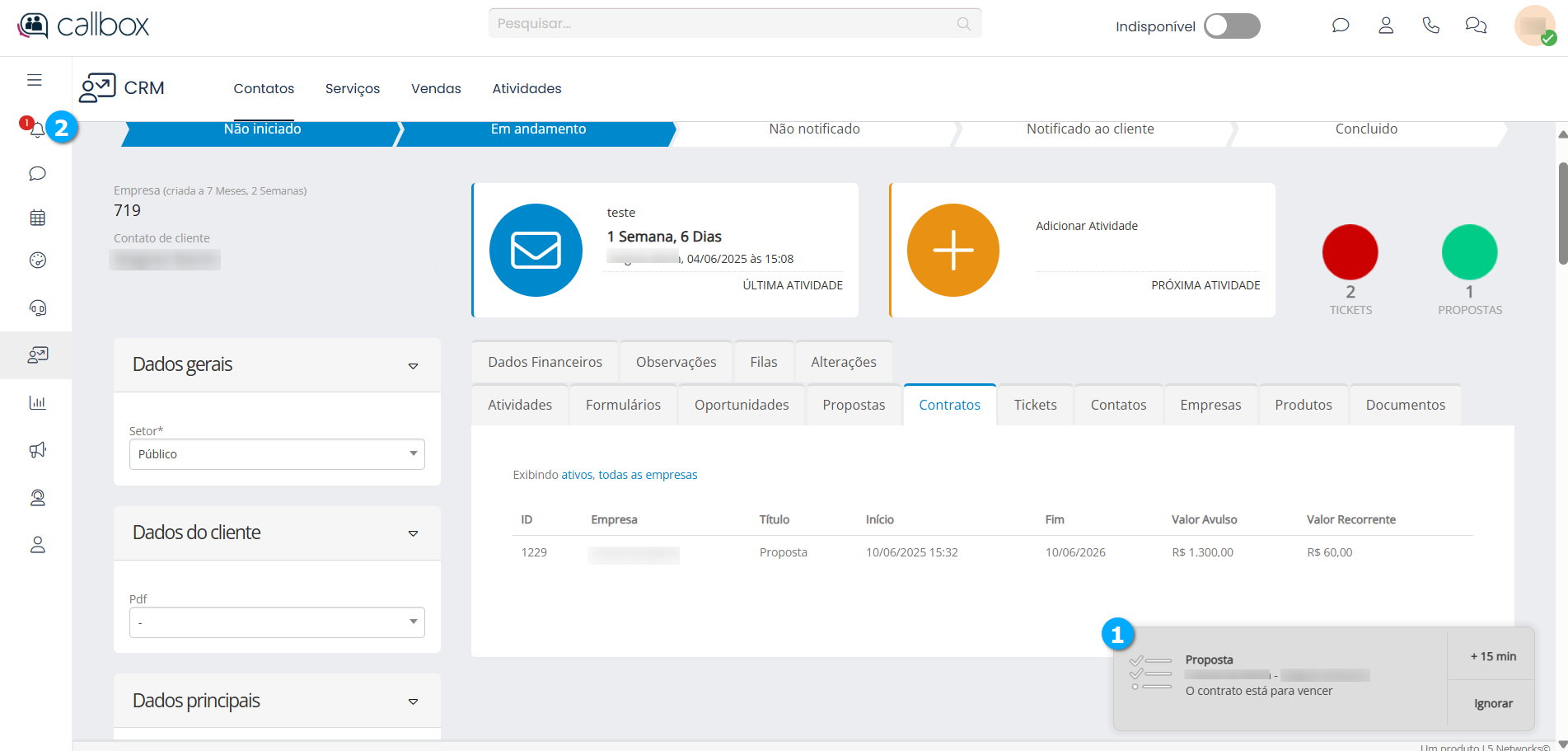Open the Setor dropdown showing Público
The image size is (1568, 751).
[x=277, y=454]
